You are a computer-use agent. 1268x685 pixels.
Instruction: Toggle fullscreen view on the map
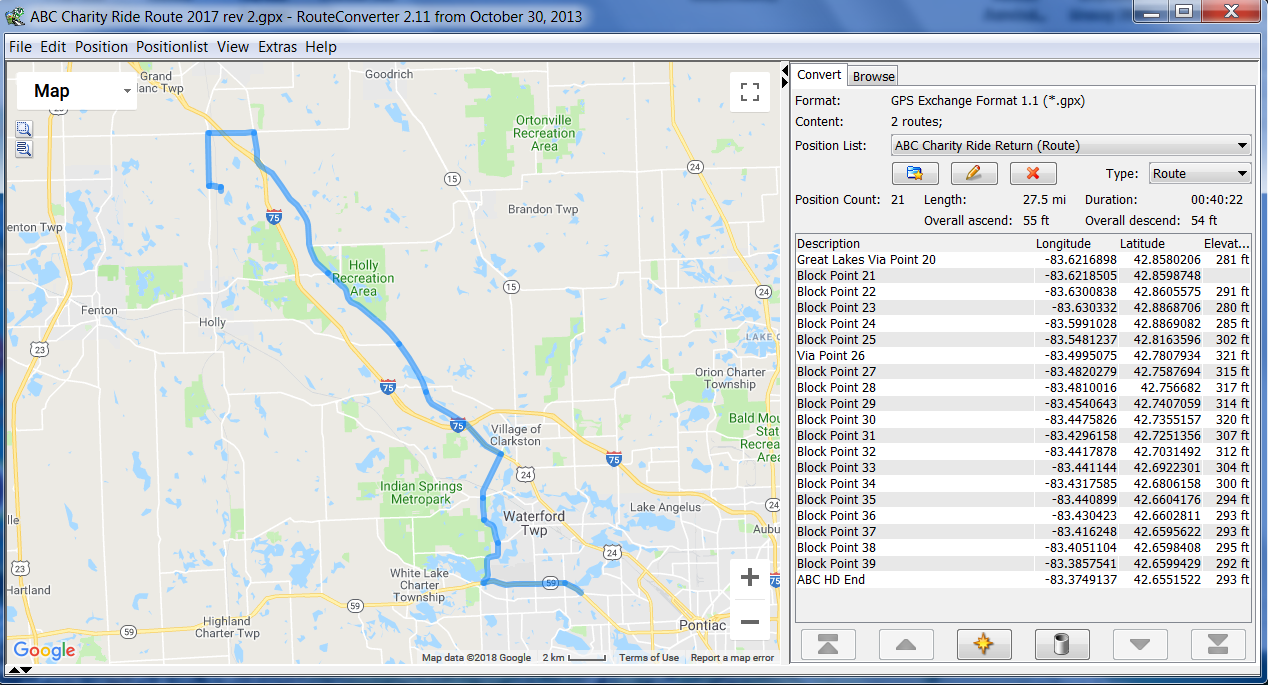click(750, 93)
